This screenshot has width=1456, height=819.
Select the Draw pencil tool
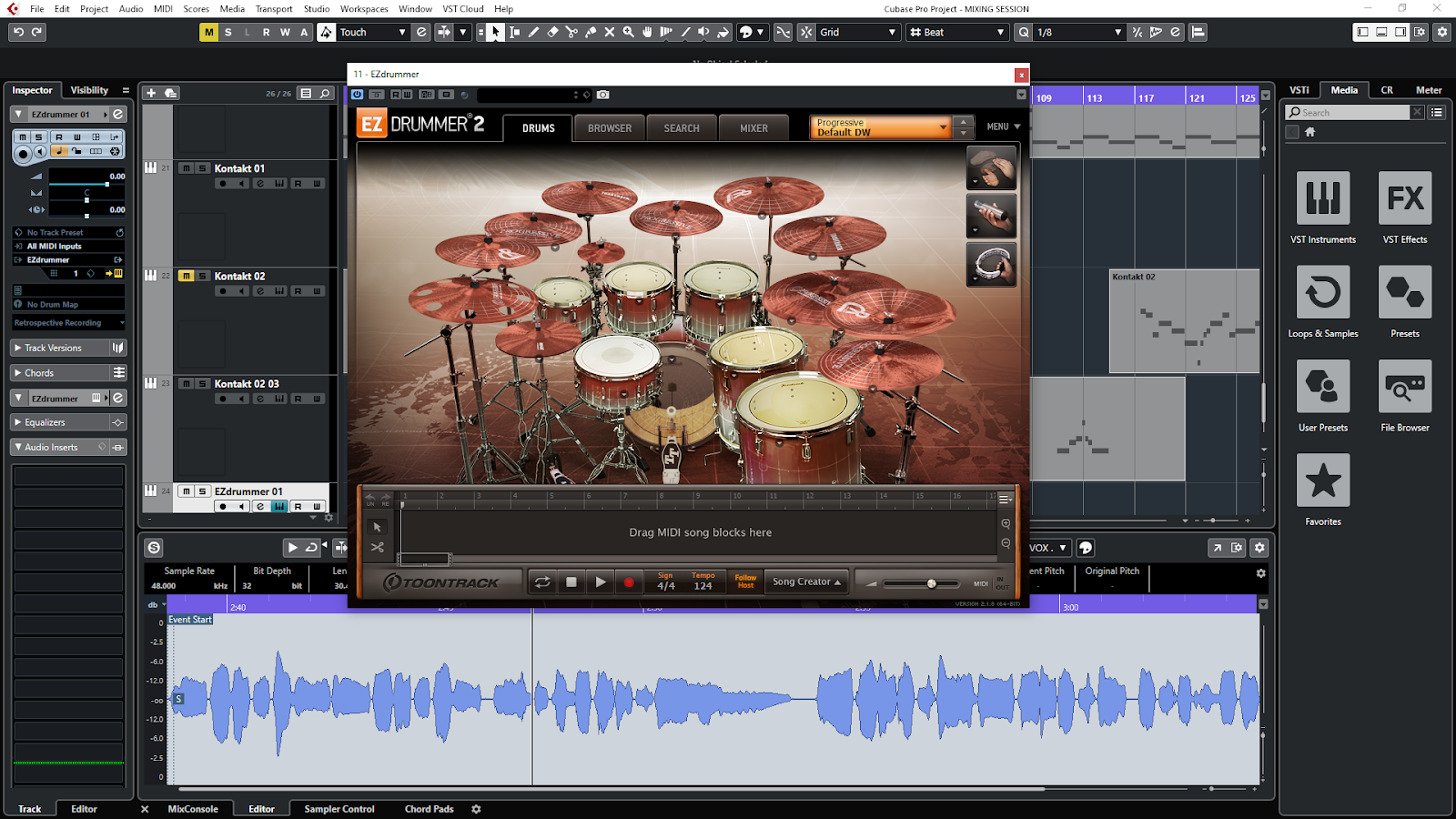coord(533,32)
